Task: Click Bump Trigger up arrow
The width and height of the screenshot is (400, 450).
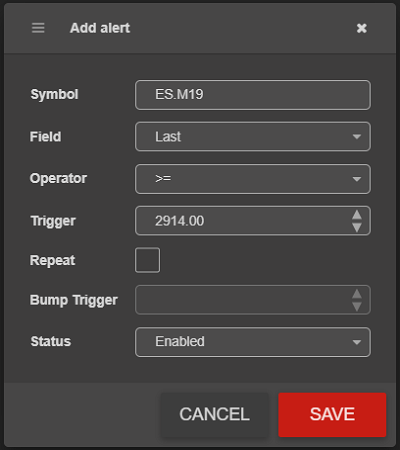Action: [x=357, y=294]
